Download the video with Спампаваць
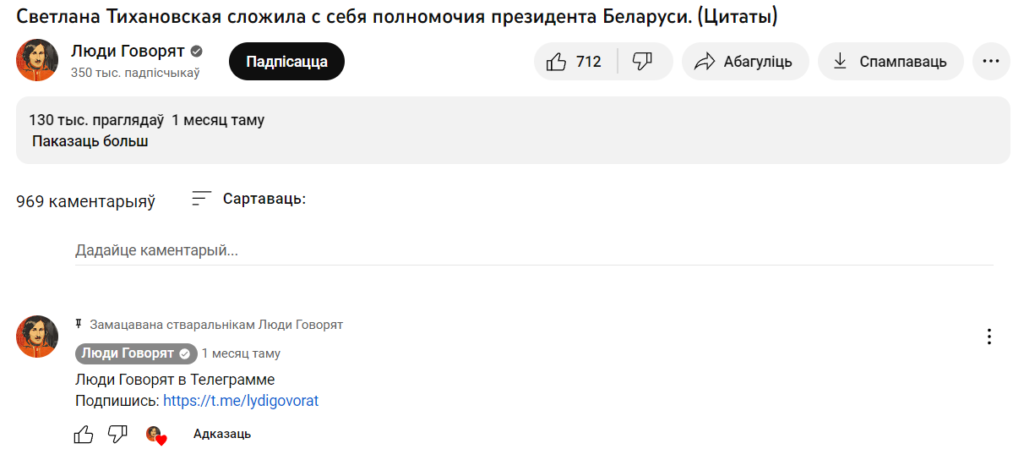Viewport: 1024px width, 460px height. (x=890, y=61)
